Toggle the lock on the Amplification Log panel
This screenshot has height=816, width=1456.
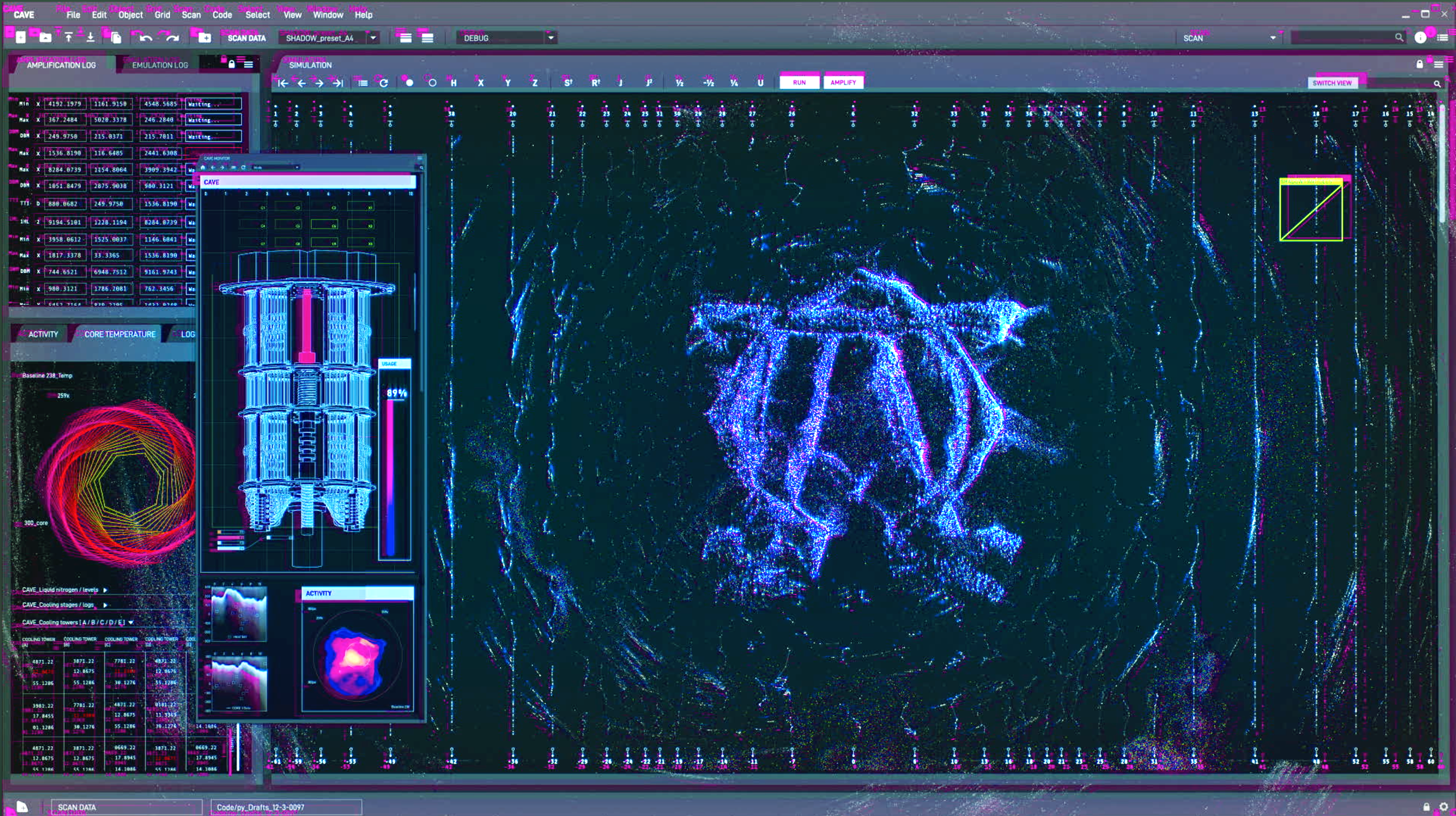233,63
